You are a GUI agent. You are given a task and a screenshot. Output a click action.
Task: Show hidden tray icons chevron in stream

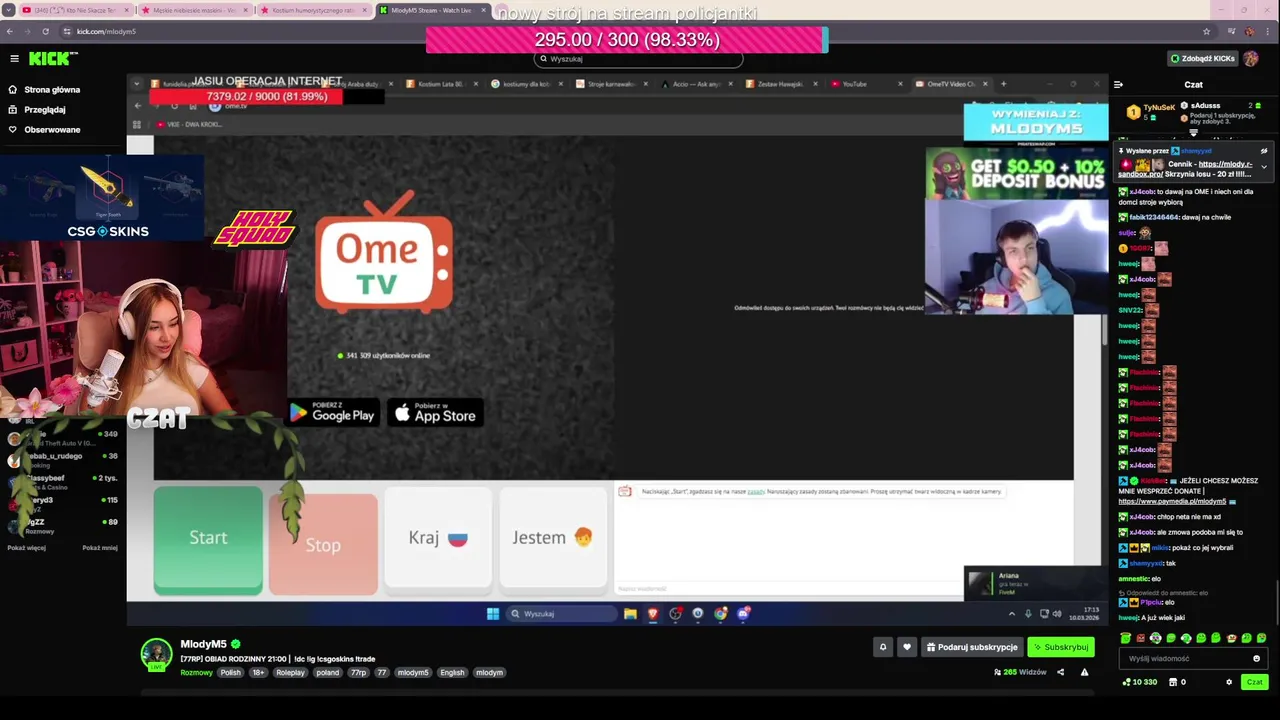click(1012, 613)
